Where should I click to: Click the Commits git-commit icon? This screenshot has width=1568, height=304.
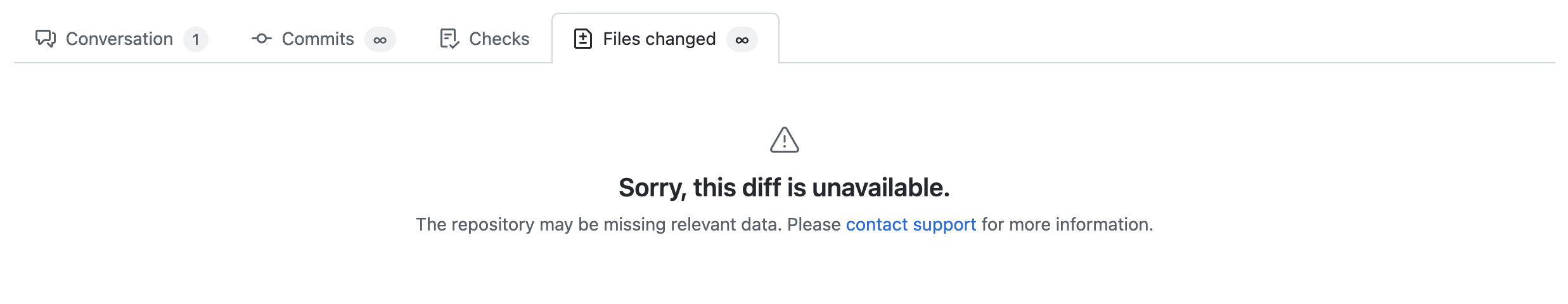pos(261,39)
